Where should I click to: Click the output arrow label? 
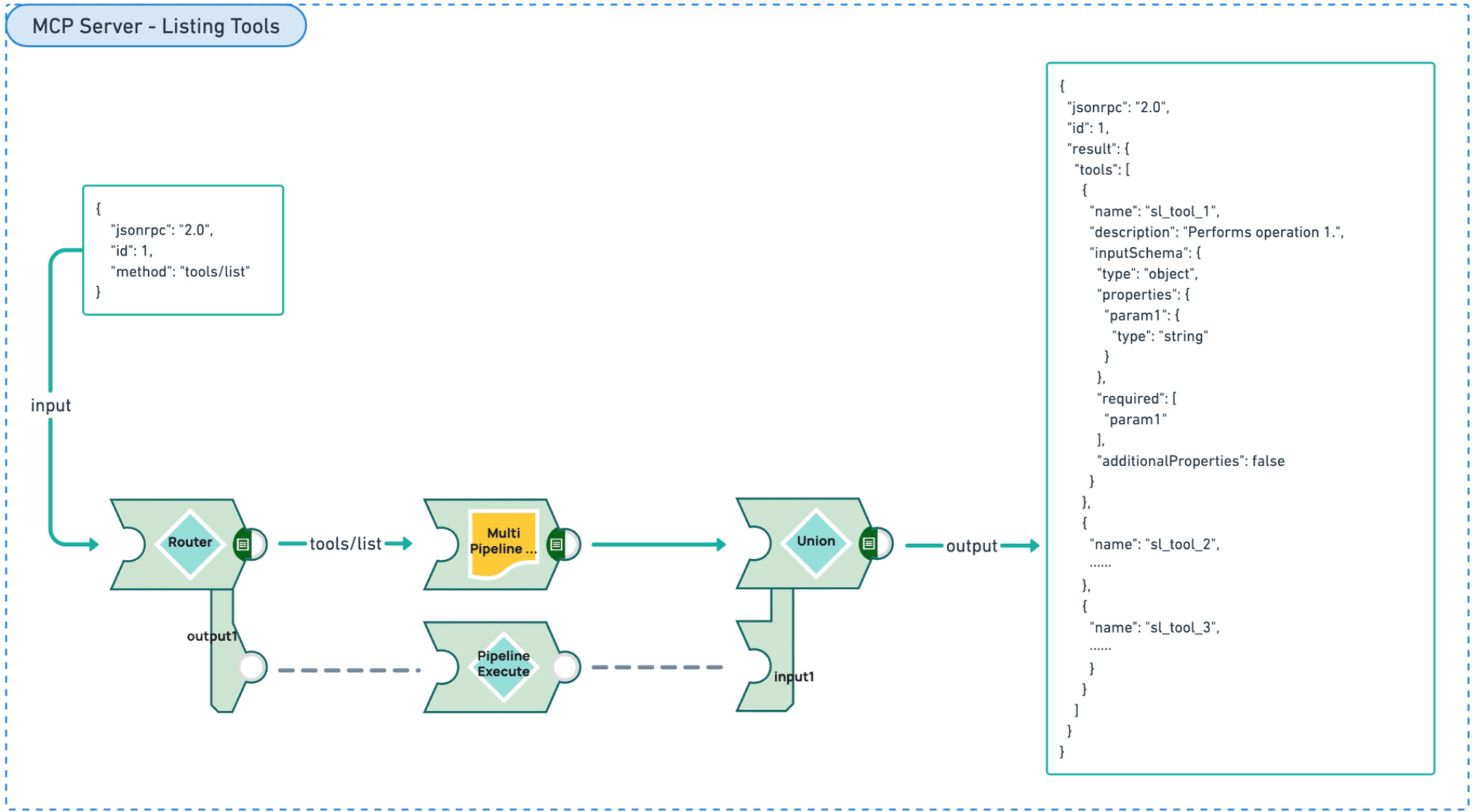(x=970, y=546)
